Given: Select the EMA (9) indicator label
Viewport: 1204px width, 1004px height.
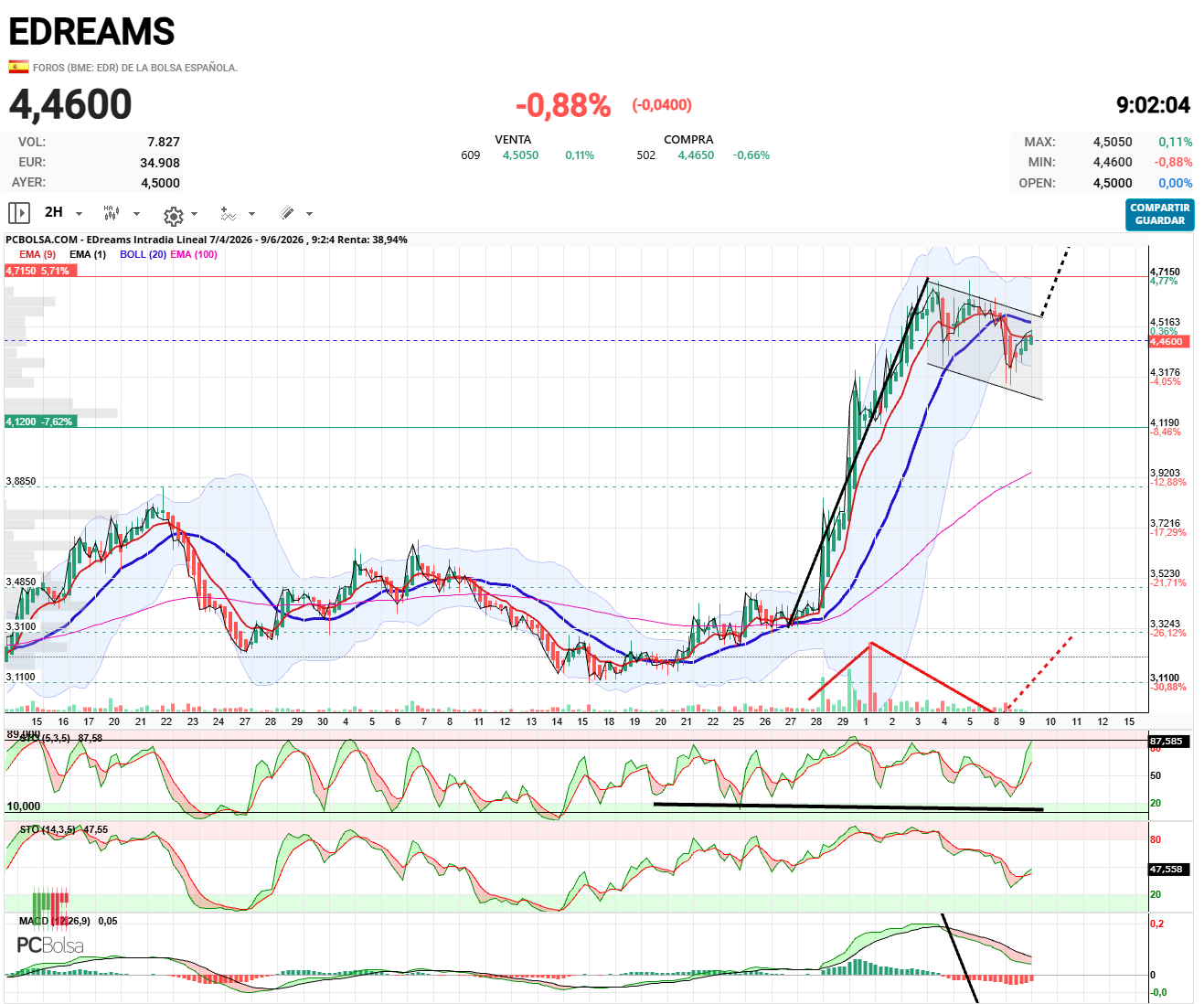Looking at the screenshot, I should pos(37,254).
